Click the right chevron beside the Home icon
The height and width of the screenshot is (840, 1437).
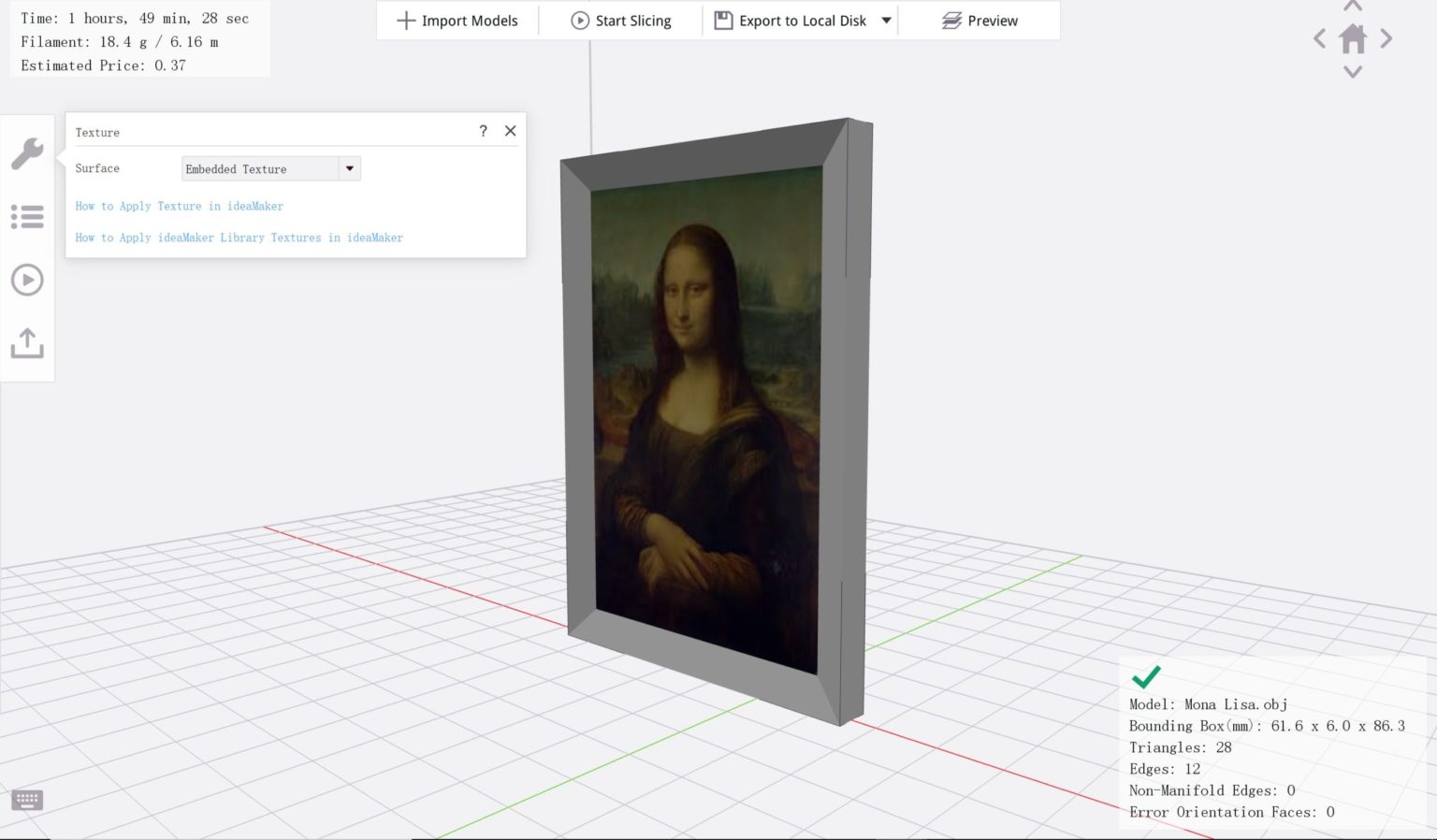click(x=1387, y=38)
